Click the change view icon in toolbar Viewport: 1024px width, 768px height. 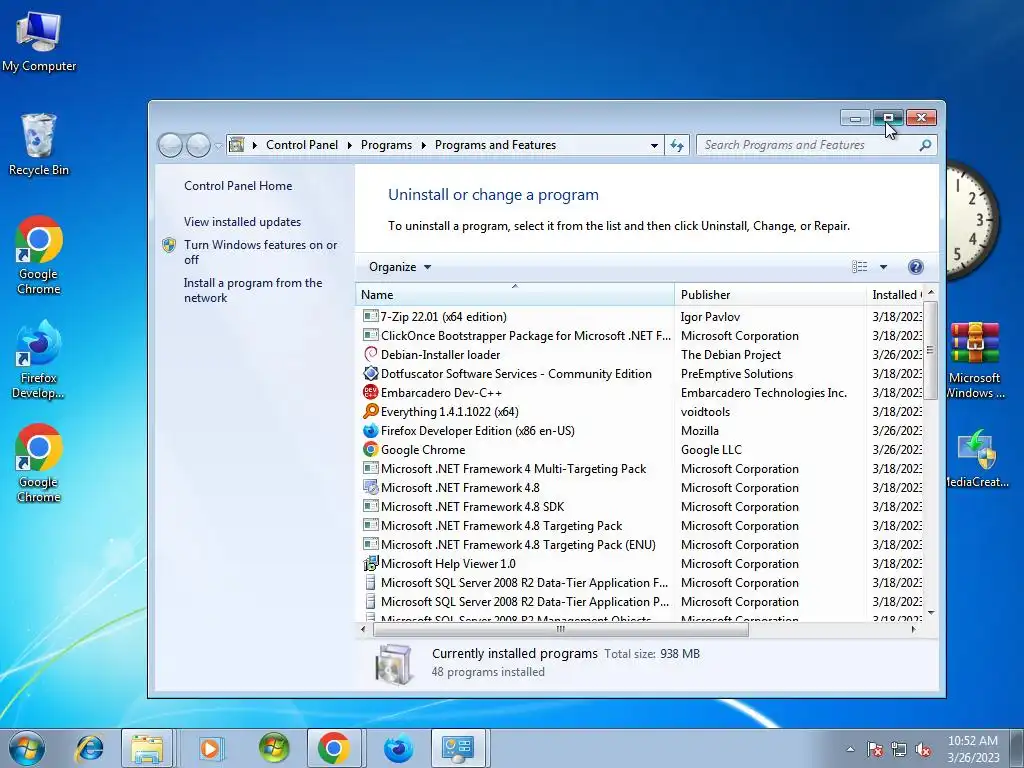[x=859, y=266]
